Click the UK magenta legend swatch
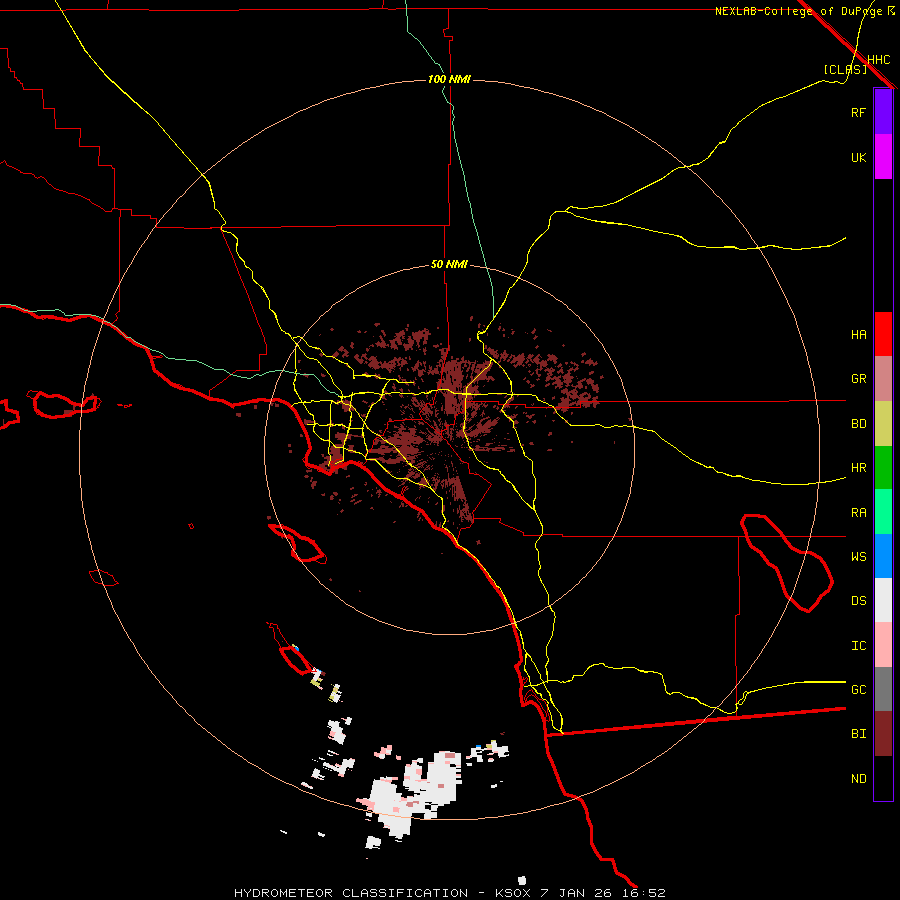Screen dimensions: 900x900 883,157
